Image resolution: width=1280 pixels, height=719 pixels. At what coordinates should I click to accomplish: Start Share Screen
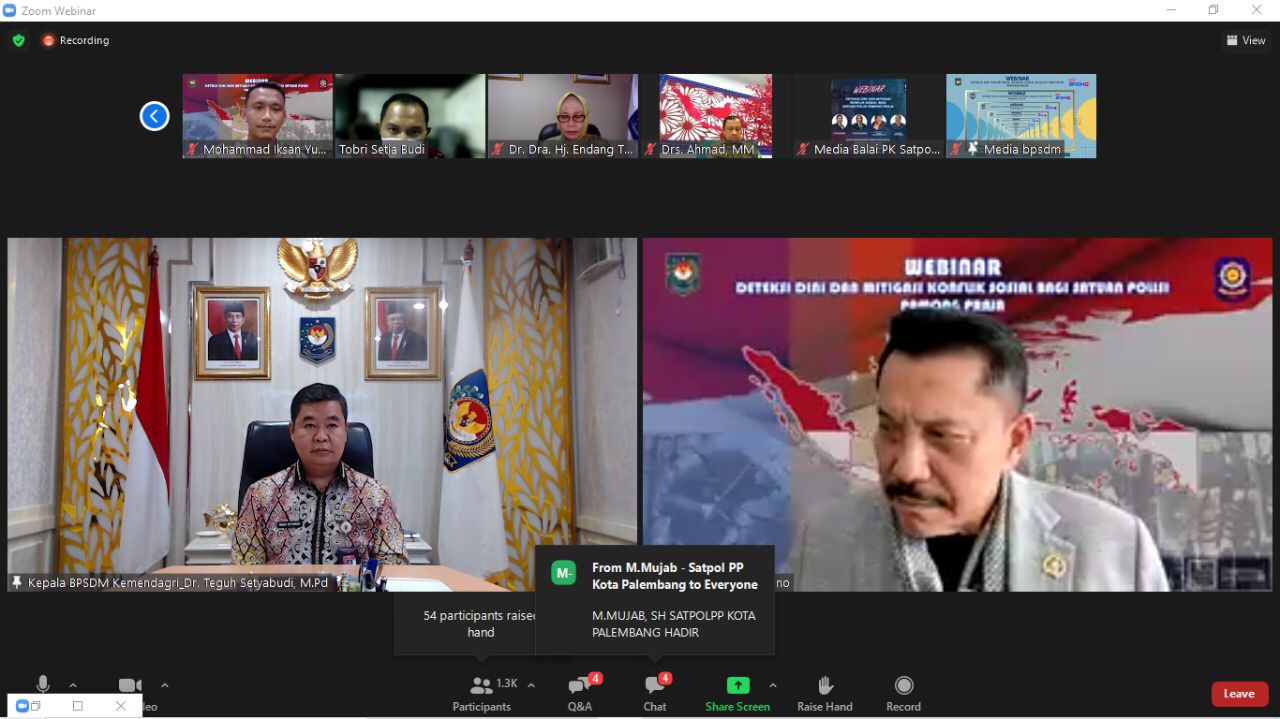pyautogui.click(x=737, y=693)
